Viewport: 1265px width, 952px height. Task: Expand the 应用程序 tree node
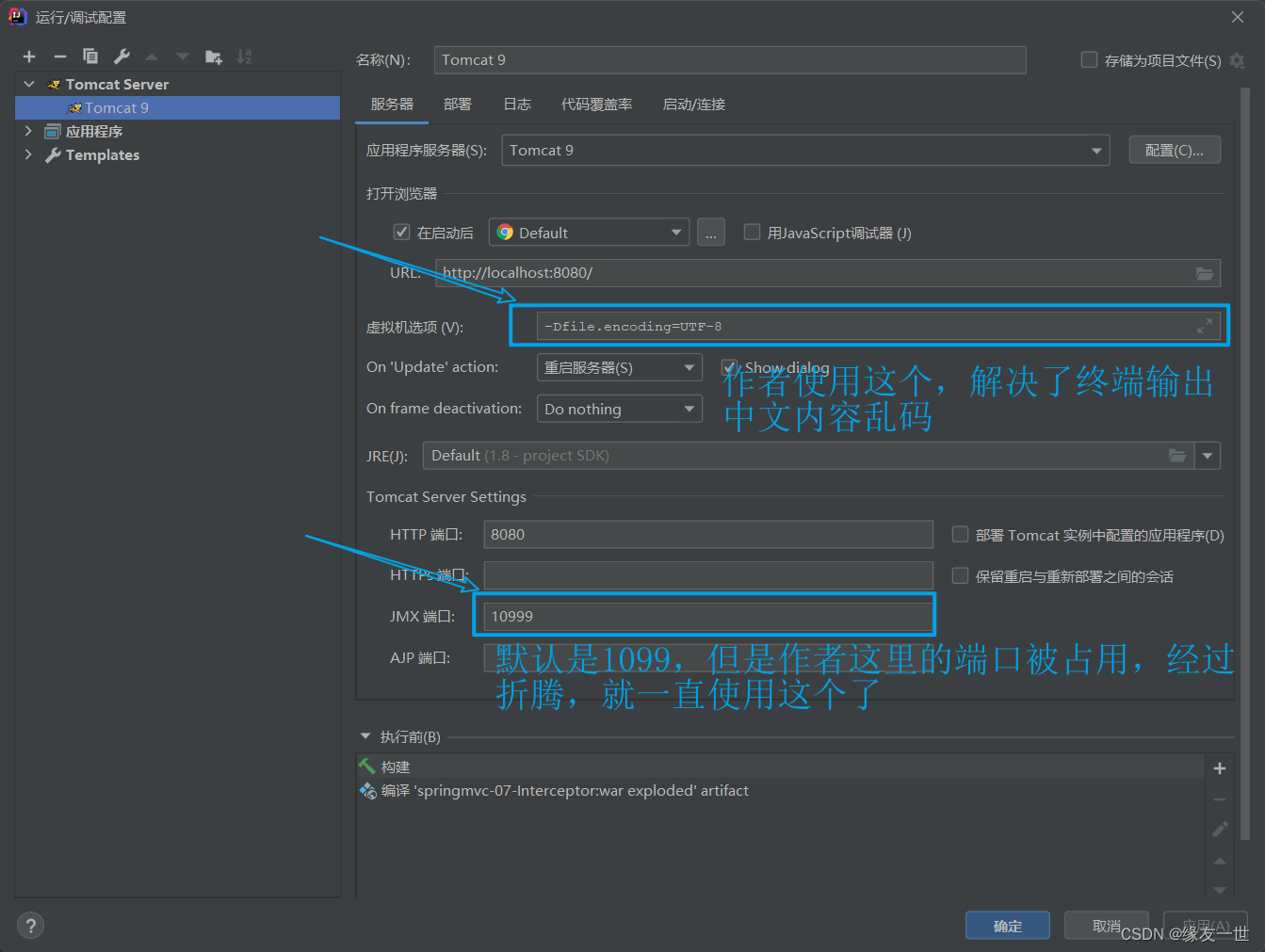(x=28, y=131)
